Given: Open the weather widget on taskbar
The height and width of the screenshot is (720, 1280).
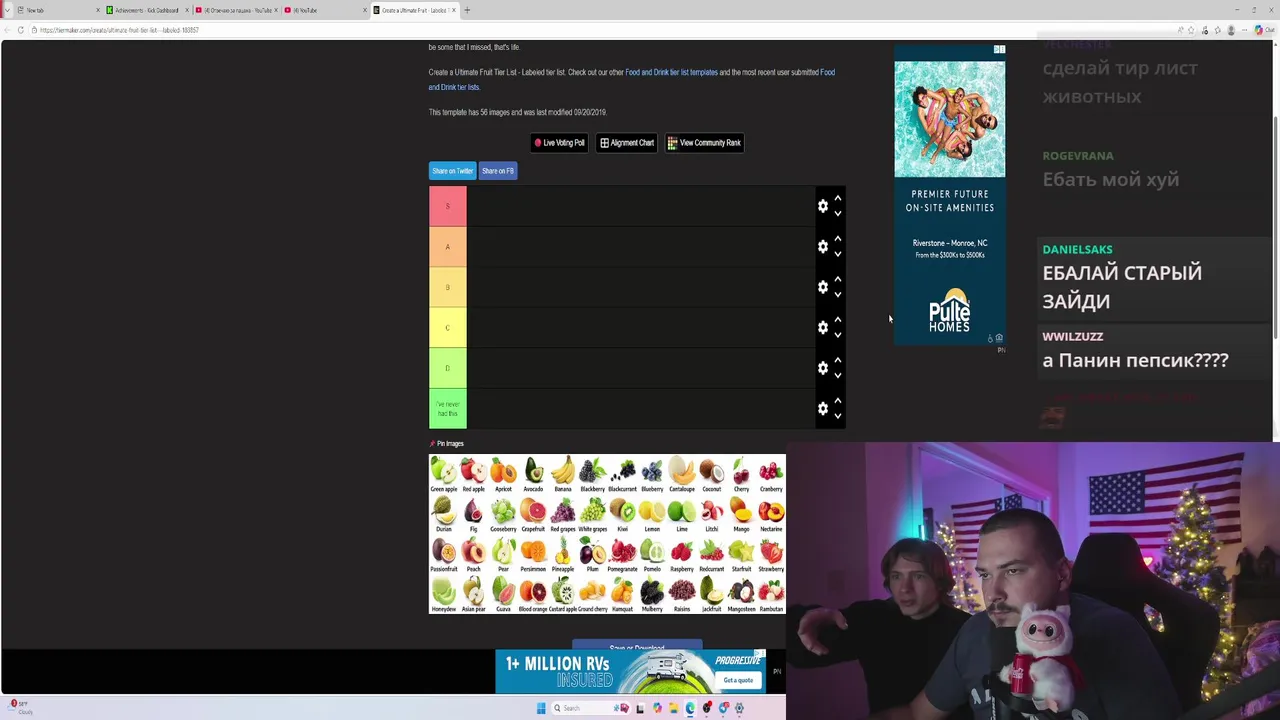Looking at the screenshot, I should coord(22,707).
